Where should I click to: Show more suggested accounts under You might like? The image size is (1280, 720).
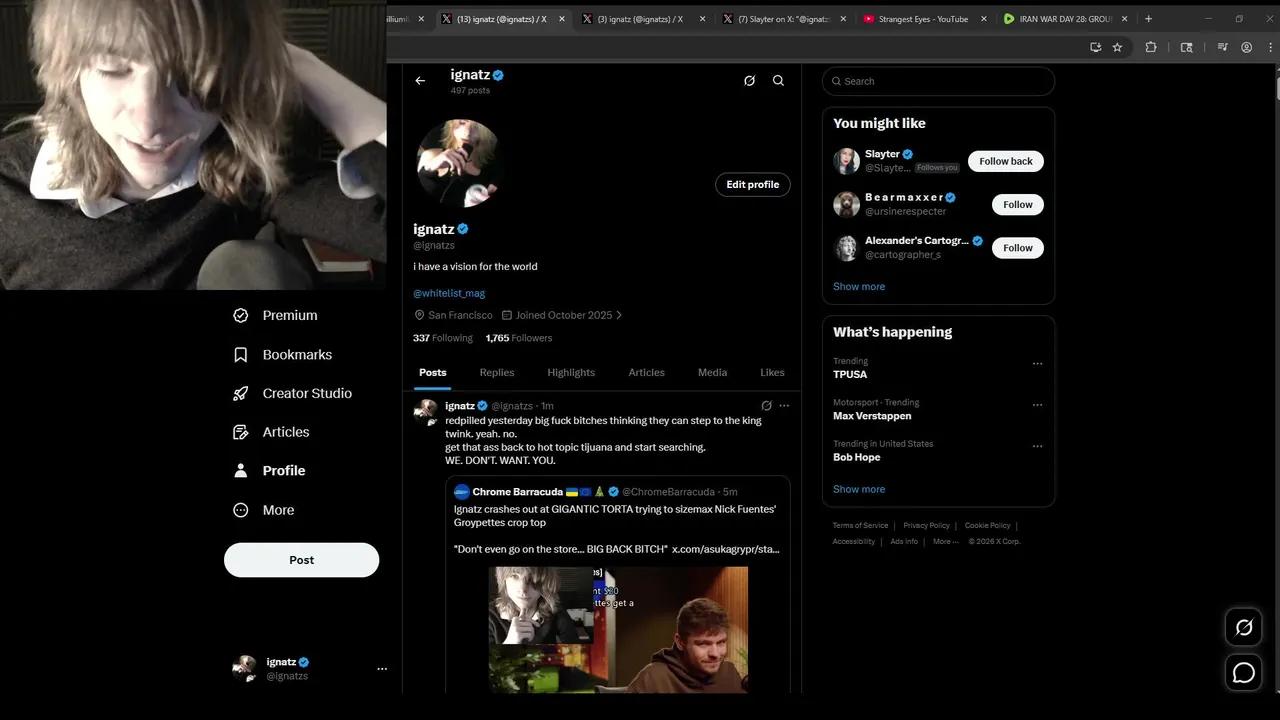pyautogui.click(x=859, y=287)
